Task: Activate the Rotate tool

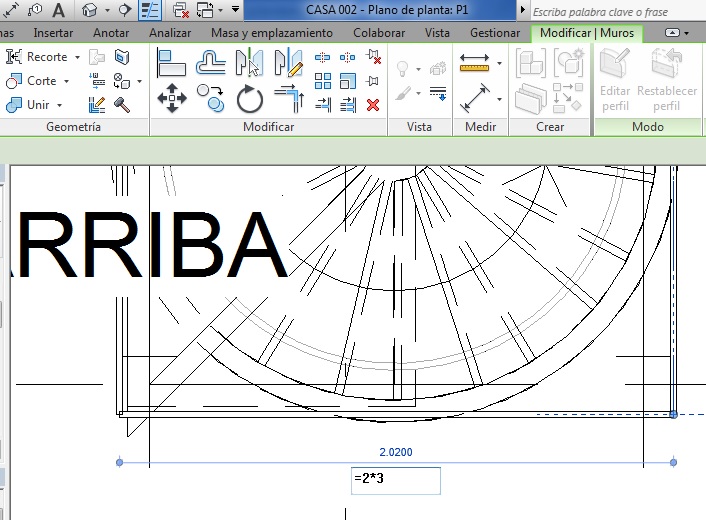Action: coord(249,99)
